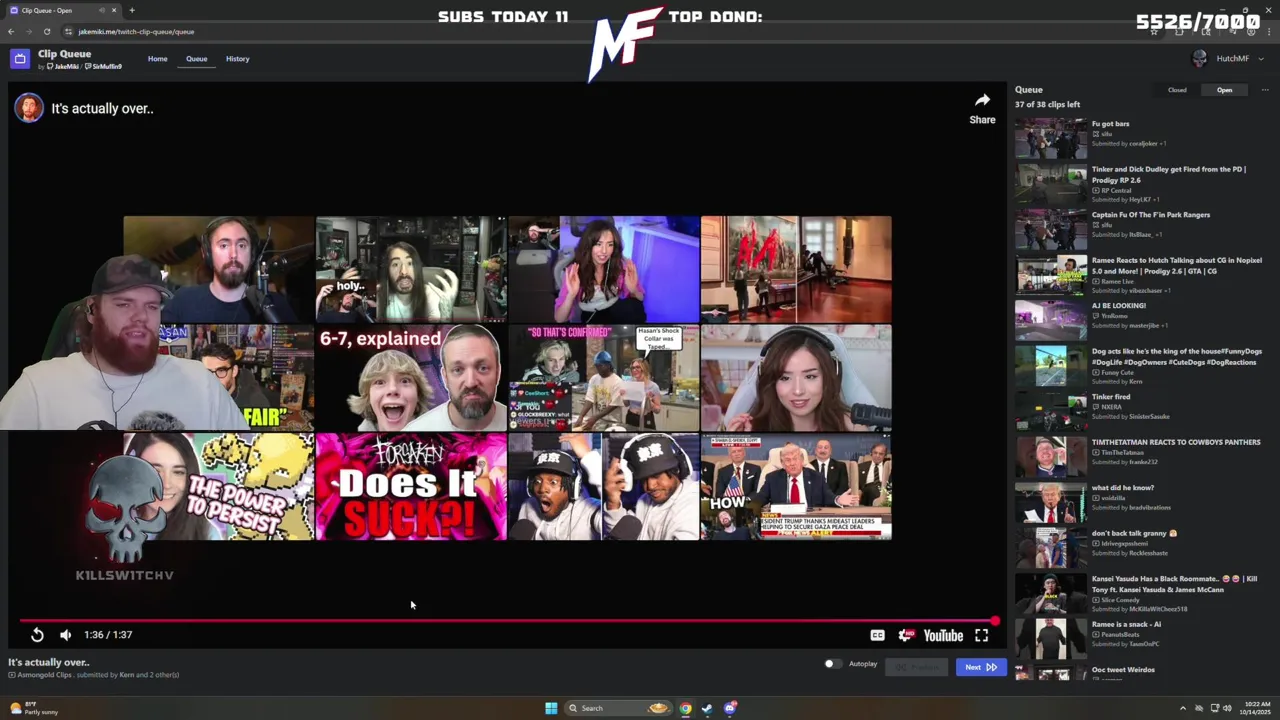Mute the video player volume
The width and height of the screenshot is (1280, 720).
tap(65, 635)
